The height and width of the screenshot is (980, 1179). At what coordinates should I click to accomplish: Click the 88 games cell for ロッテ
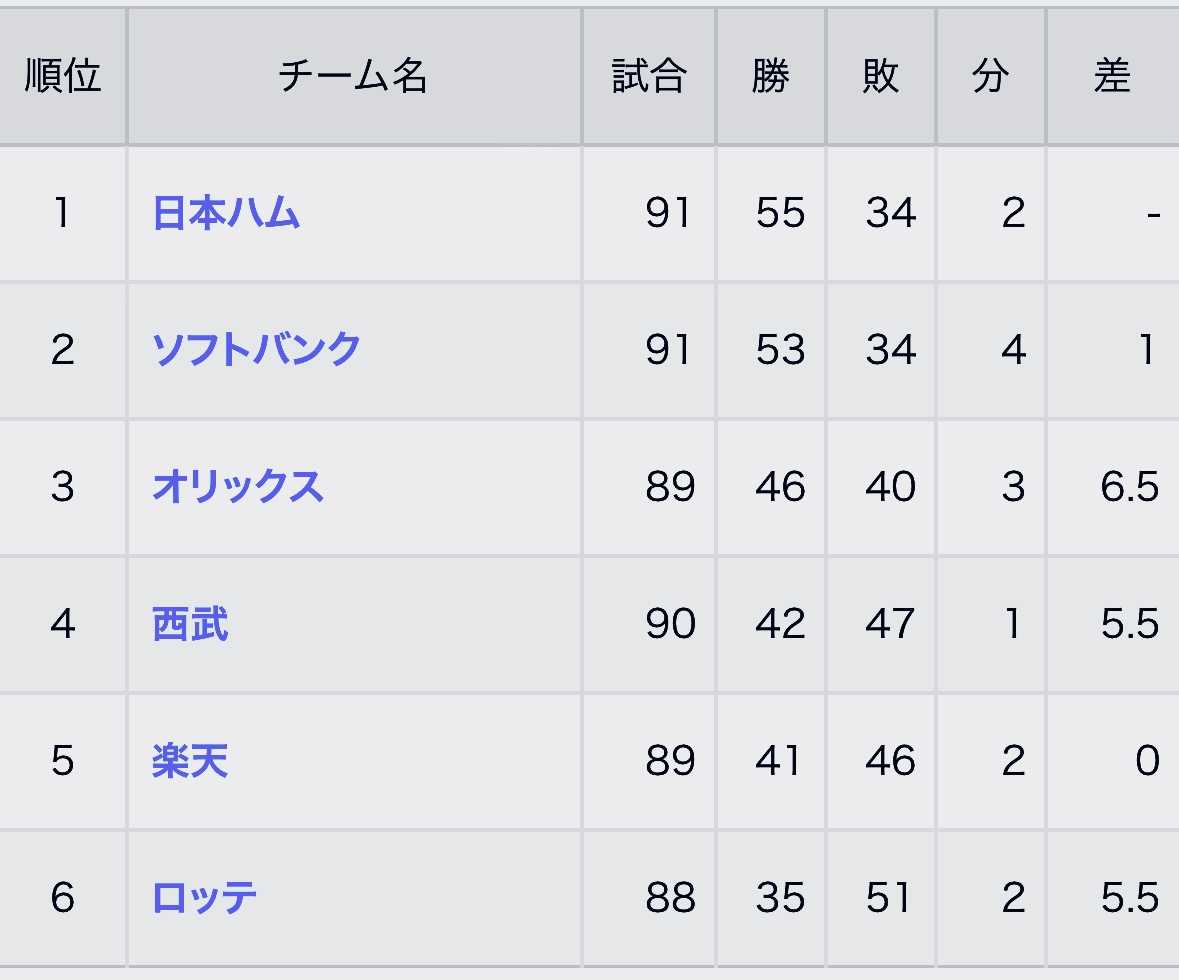tap(669, 898)
